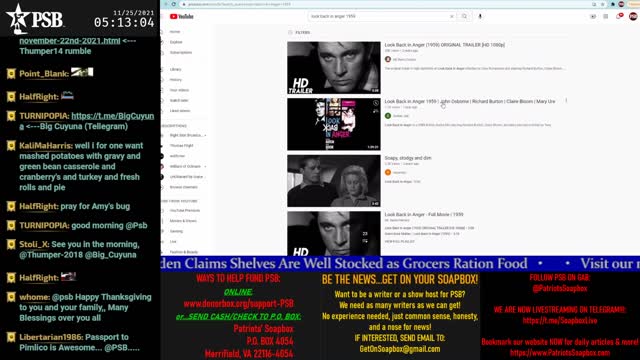Click the Watch later clock on second thumbnail
Image resolution: width=640 pixels, height=360 pixels.
point(376,104)
